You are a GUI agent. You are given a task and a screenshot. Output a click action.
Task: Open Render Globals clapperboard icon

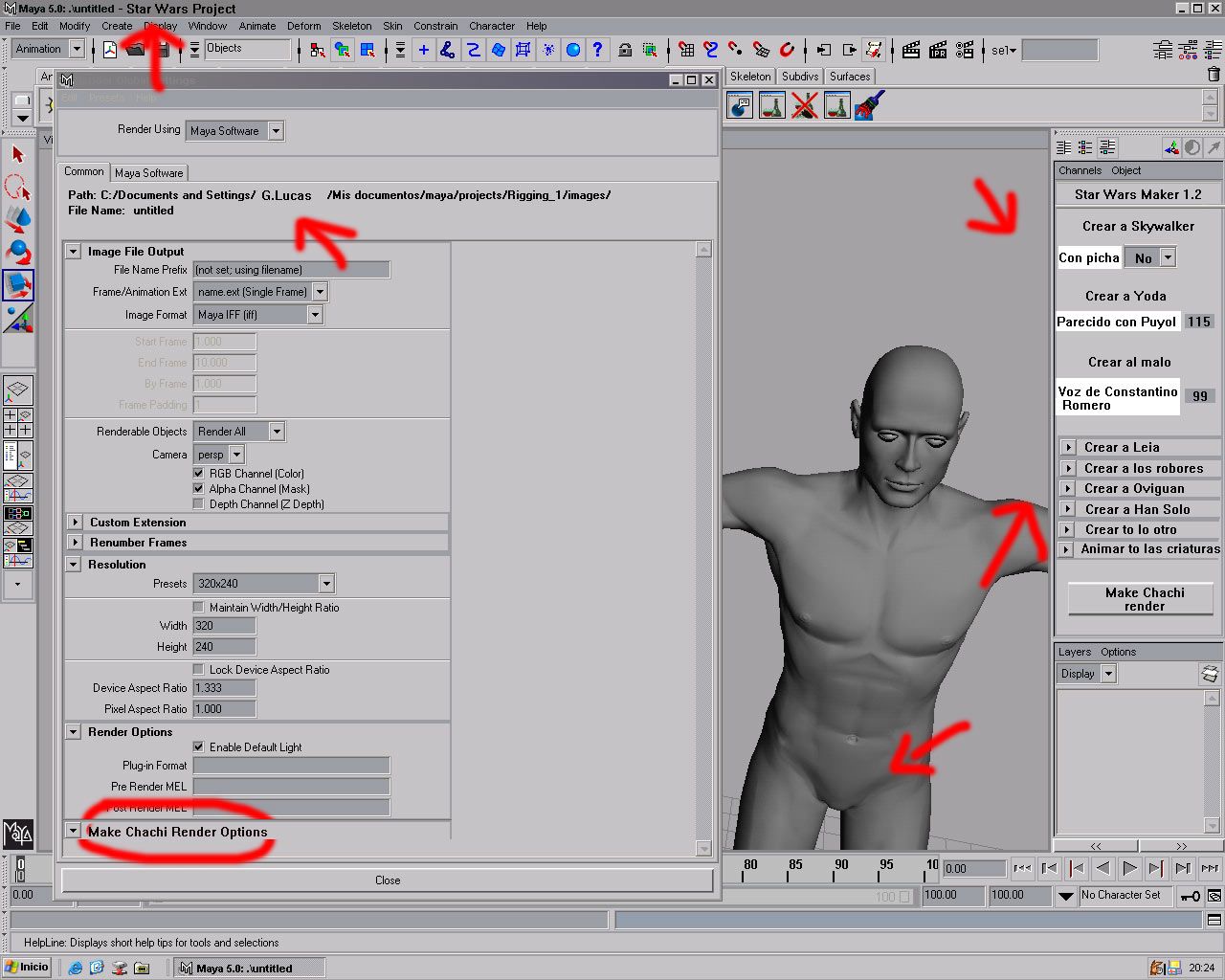point(965,50)
